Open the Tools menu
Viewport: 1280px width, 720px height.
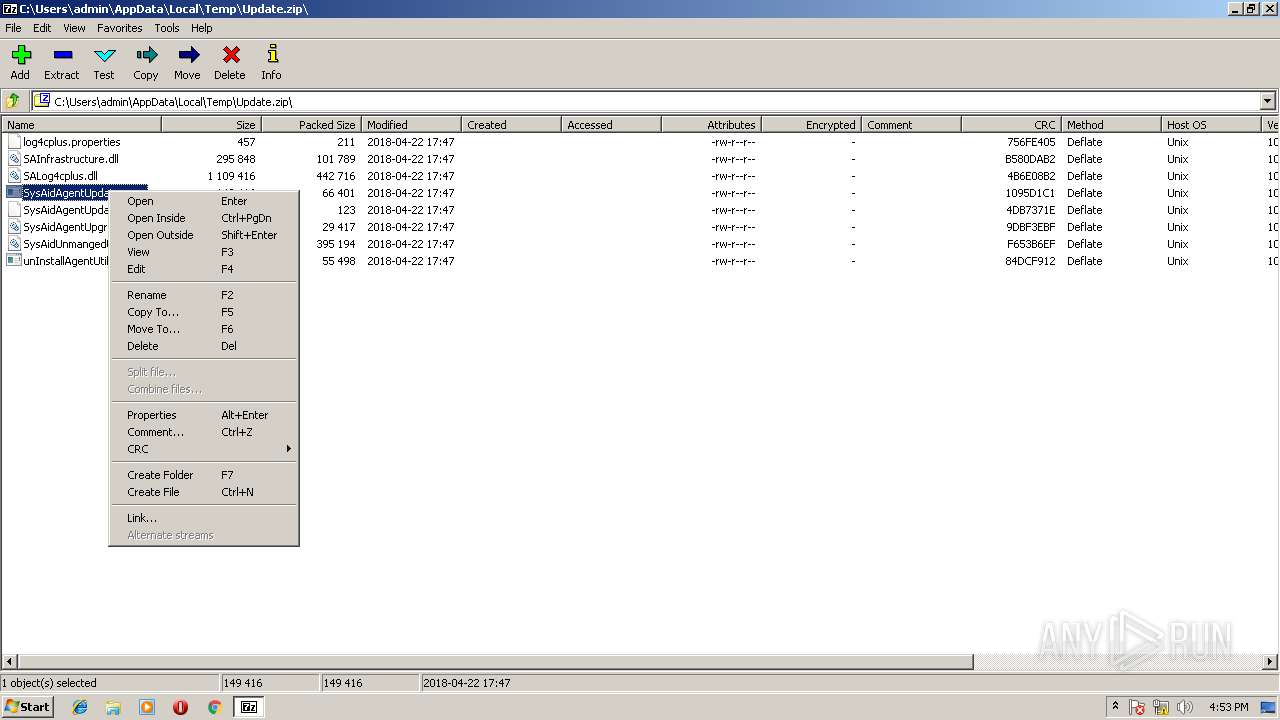click(x=167, y=28)
